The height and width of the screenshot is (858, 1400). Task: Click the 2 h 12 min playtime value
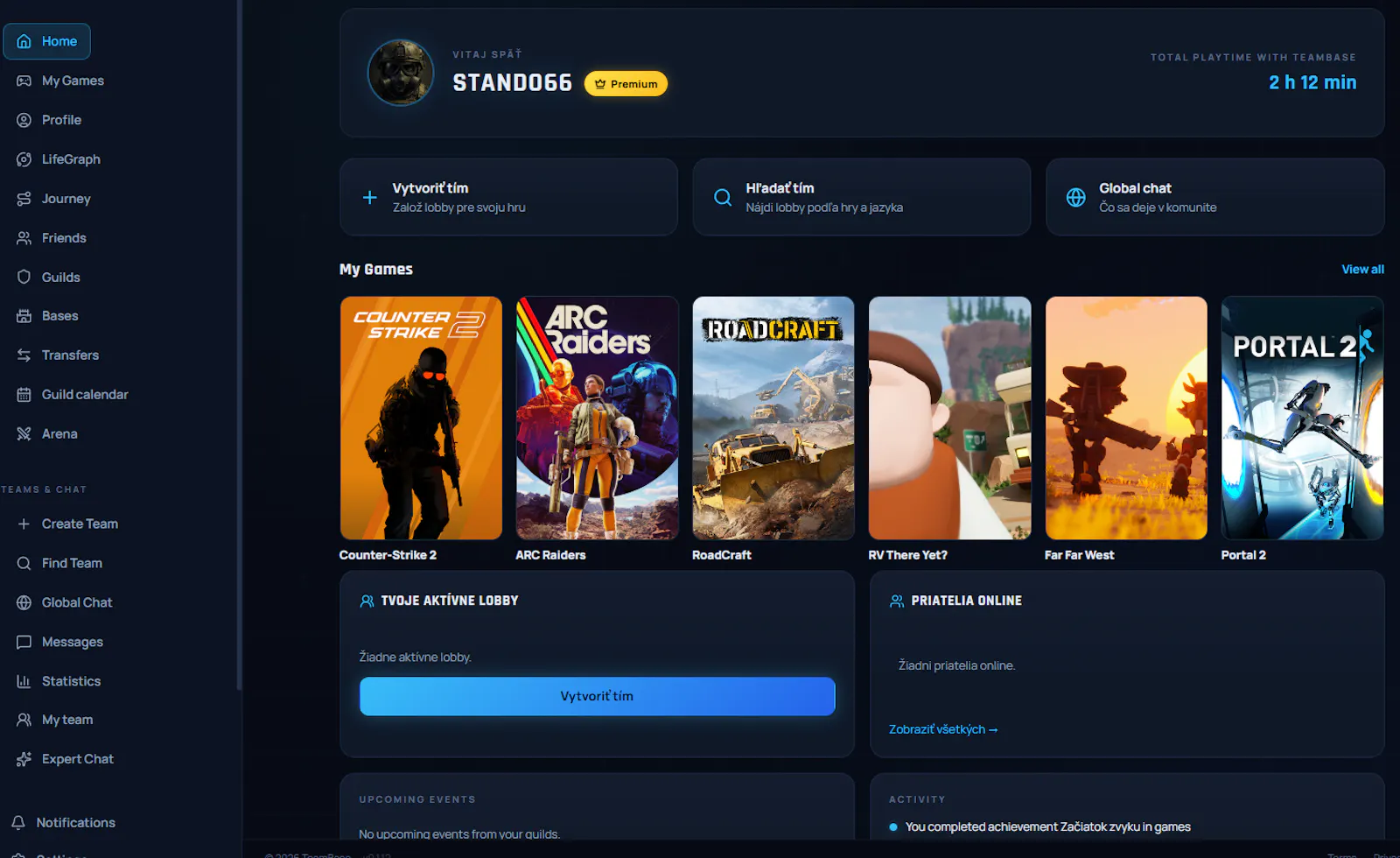click(1312, 82)
